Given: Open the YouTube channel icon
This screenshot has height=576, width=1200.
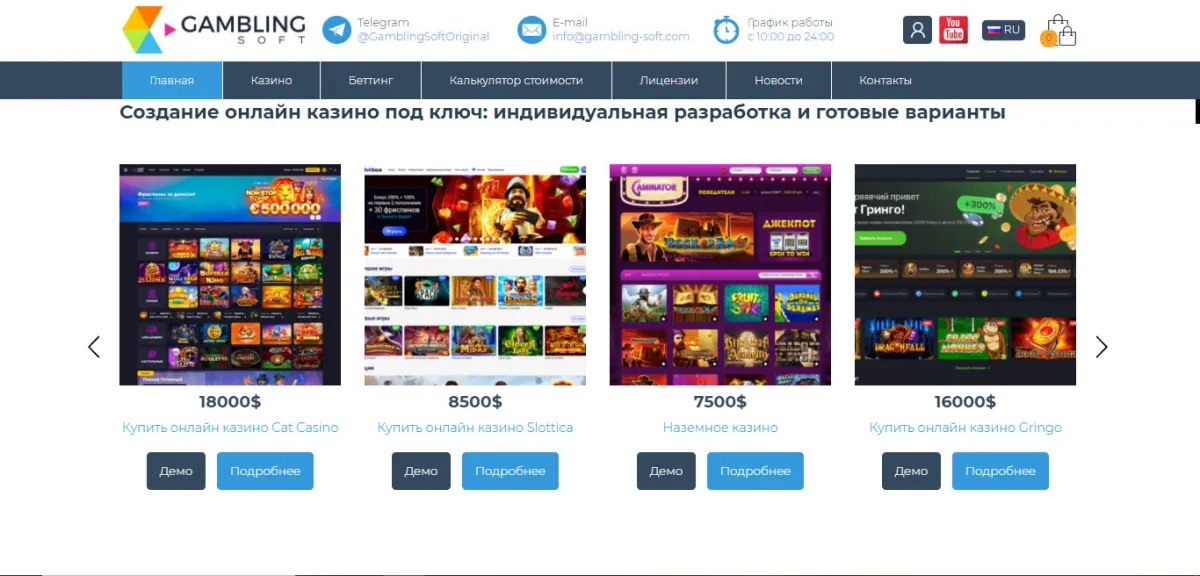Looking at the screenshot, I should [x=954, y=30].
